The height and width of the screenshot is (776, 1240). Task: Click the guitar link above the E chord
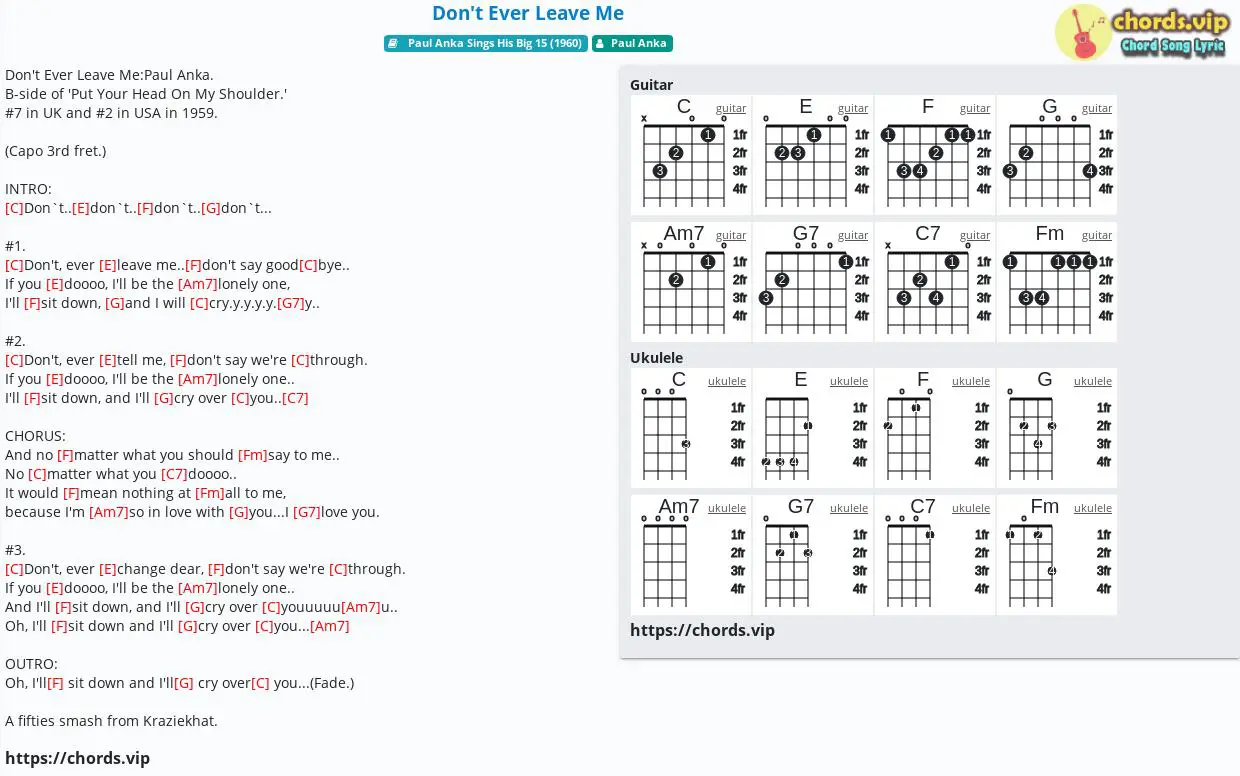pyautogui.click(x=853, y=108)
